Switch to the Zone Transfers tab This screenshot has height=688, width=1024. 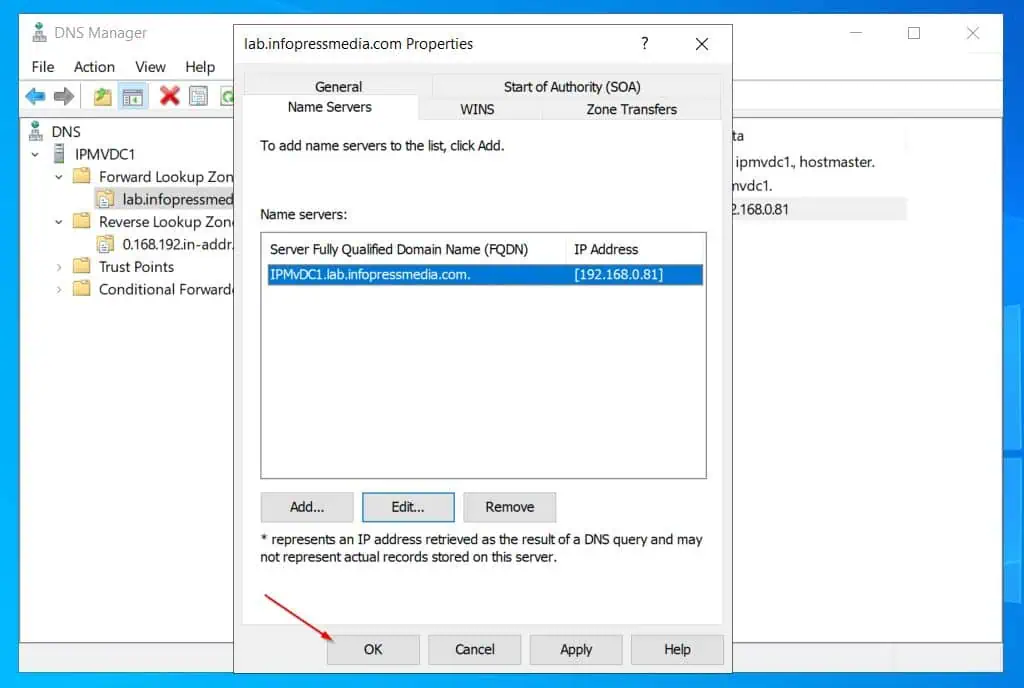632,109
